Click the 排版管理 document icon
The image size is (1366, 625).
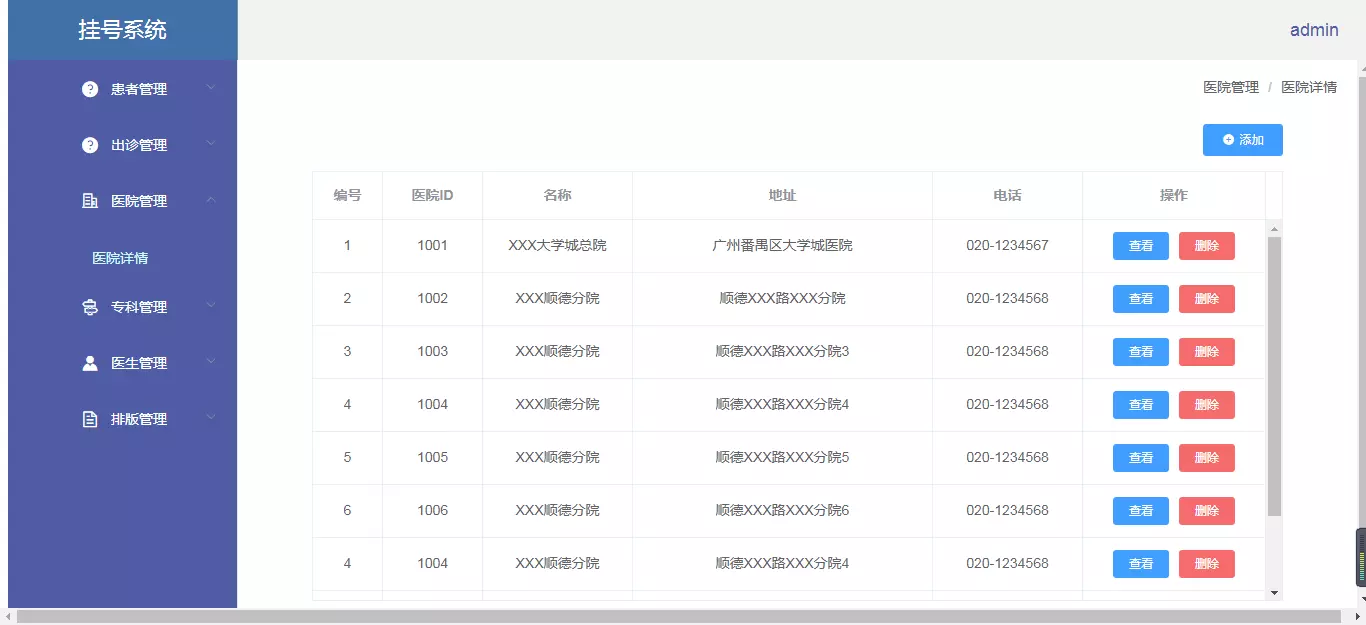pyautogui.click(x=90, y=419)
